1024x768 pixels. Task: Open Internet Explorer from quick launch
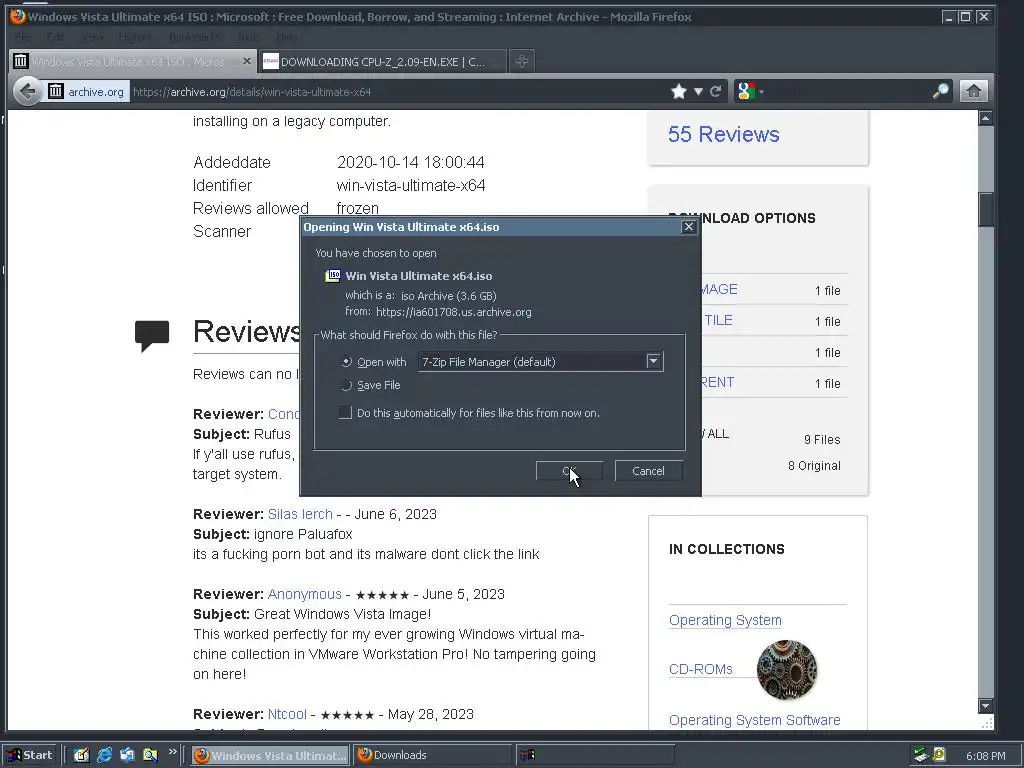coord(104,755)
